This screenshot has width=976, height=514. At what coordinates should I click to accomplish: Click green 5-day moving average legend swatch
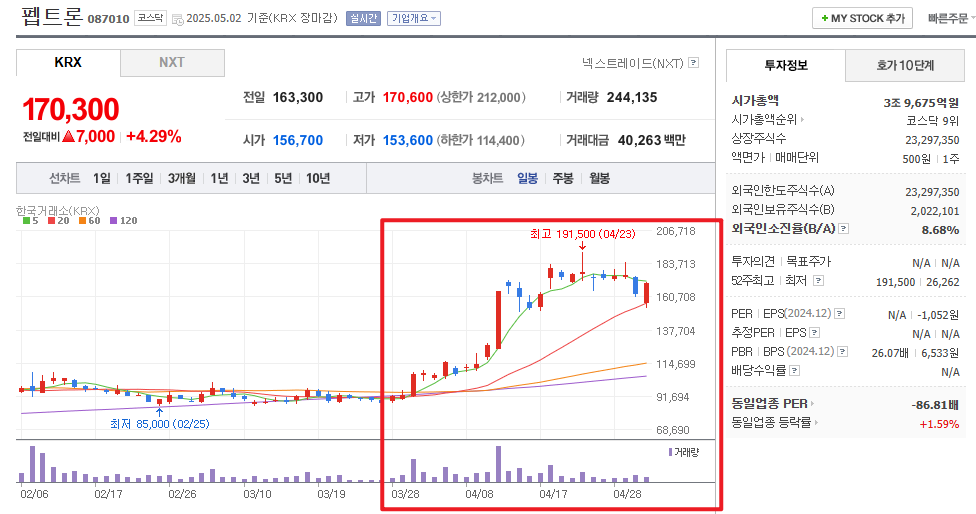(x=26, y=220)
